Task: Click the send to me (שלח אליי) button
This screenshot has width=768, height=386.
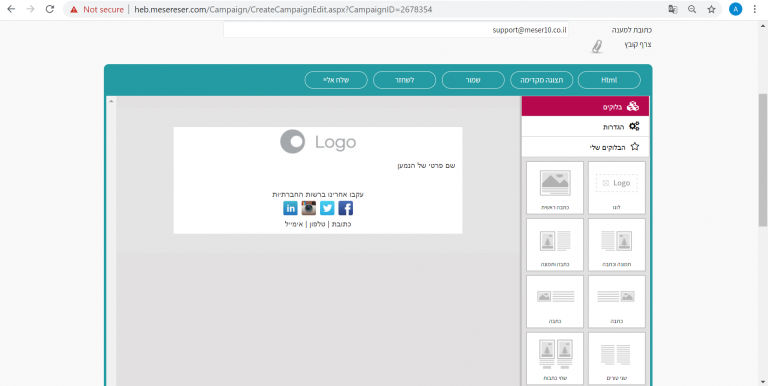Action: [336, 80]
